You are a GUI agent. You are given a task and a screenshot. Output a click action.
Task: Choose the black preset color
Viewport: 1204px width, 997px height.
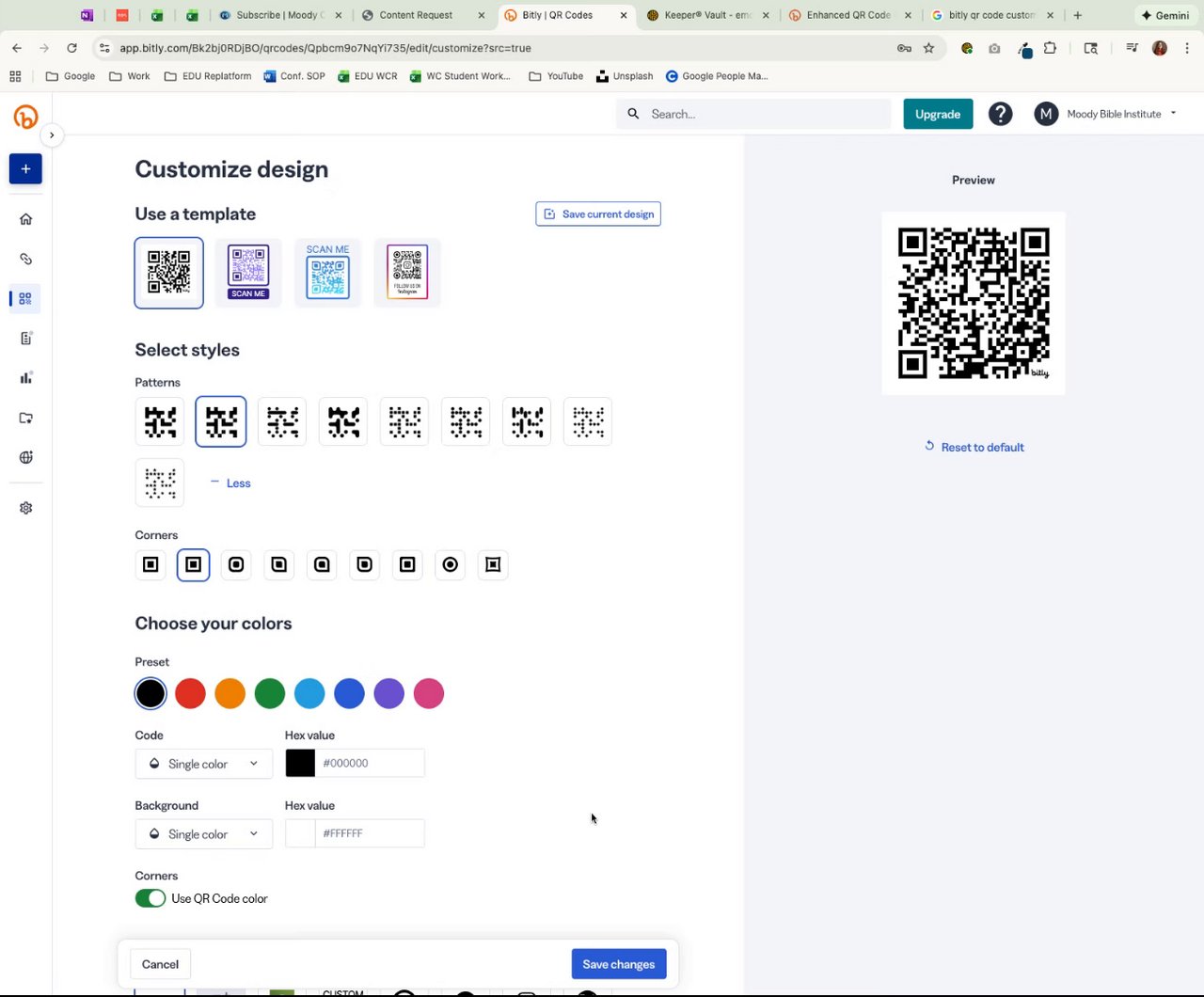150,693
